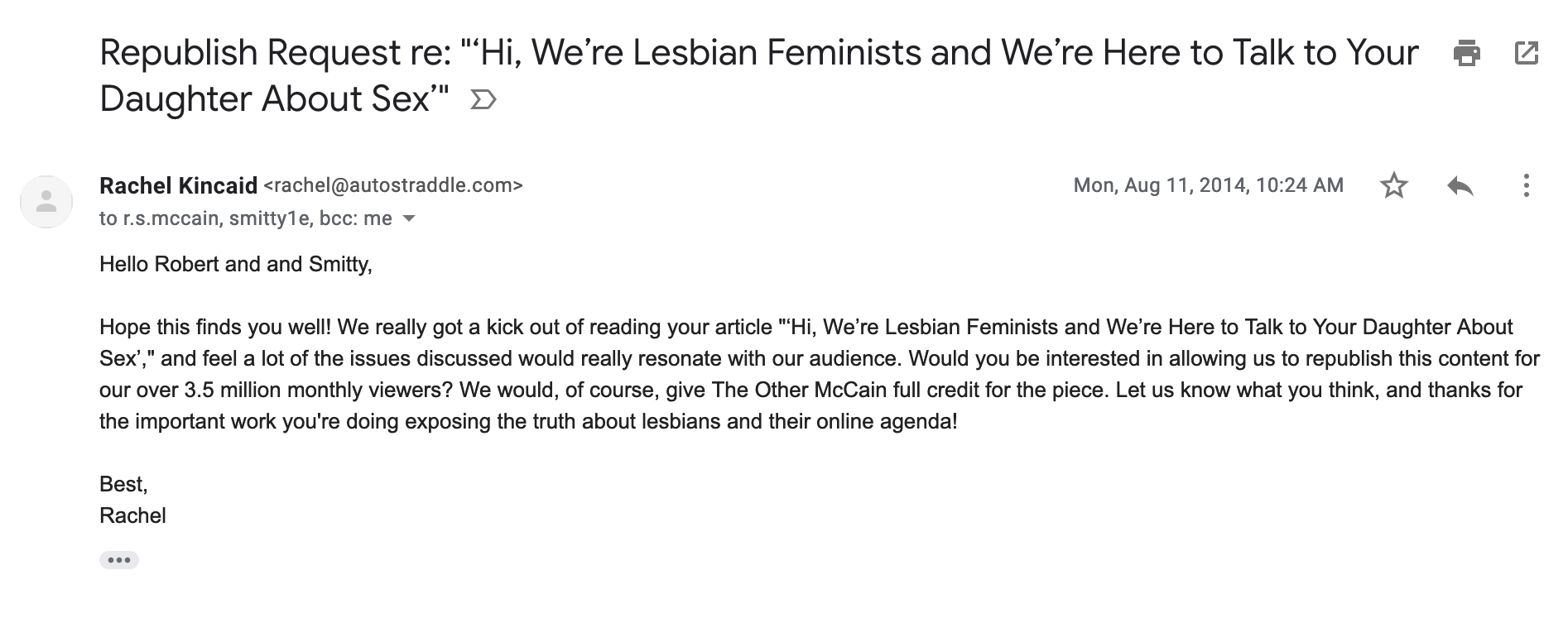
Task: Click the importance marker beside the subject
Action: (x=483, y=100)
